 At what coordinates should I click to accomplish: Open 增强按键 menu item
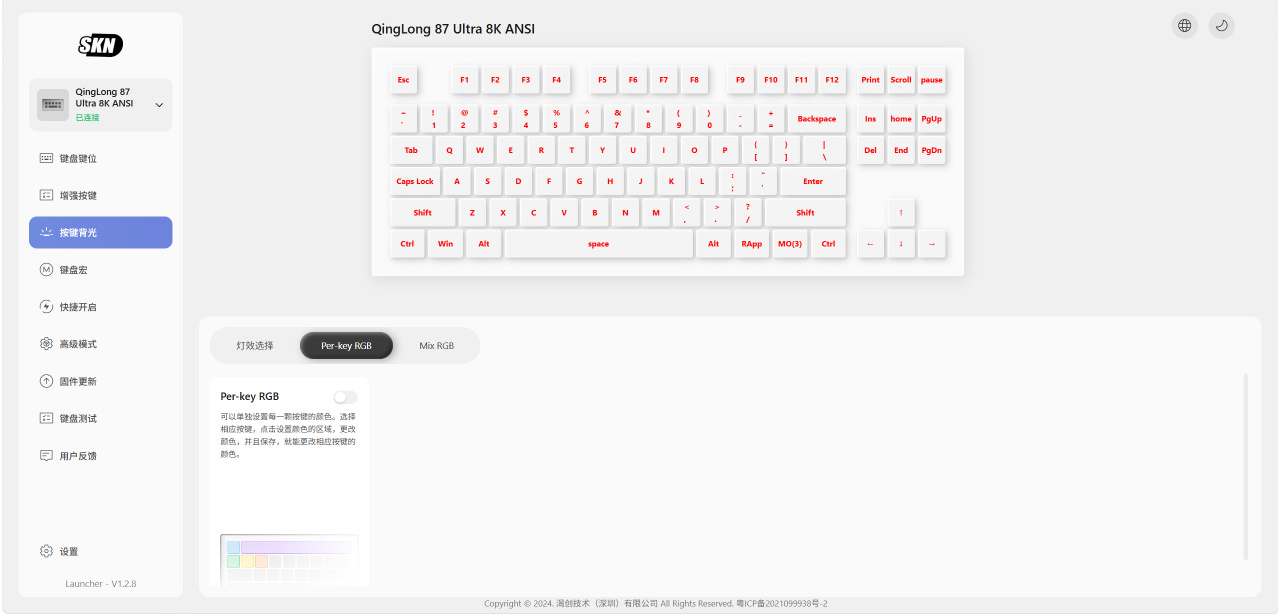click(x=100, y=195)
